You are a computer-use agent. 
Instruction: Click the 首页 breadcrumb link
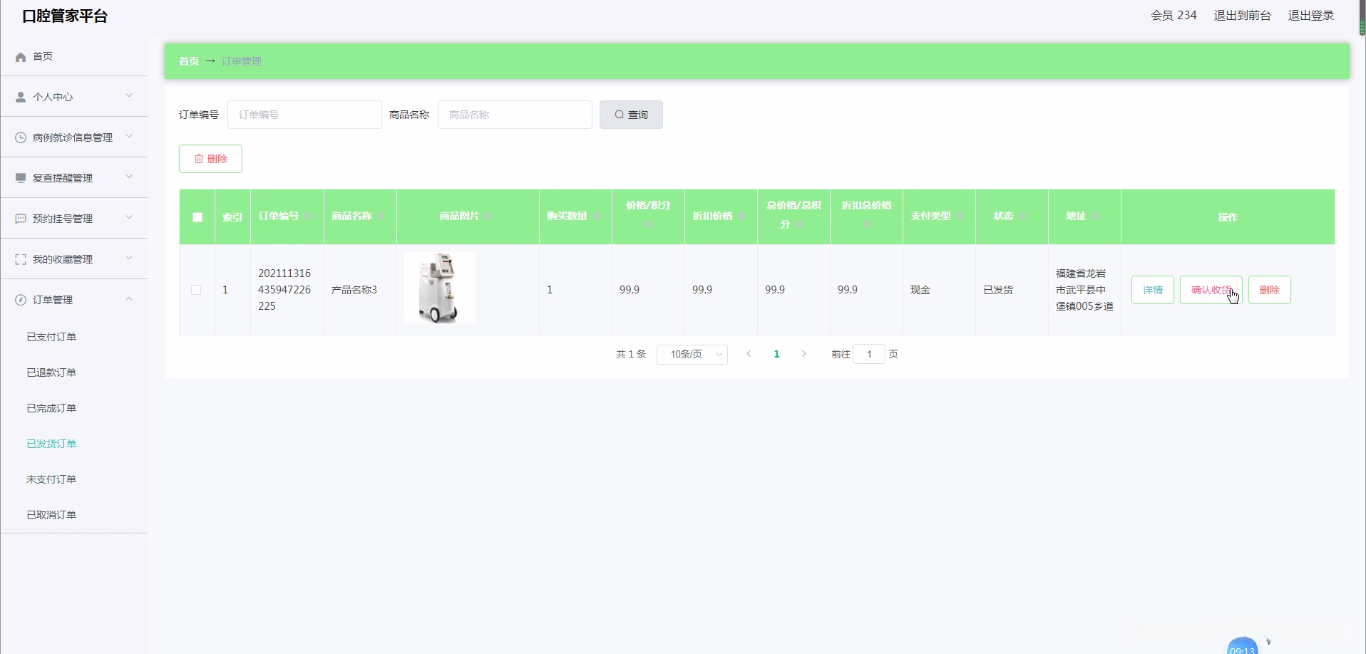[x=188, y=62]
